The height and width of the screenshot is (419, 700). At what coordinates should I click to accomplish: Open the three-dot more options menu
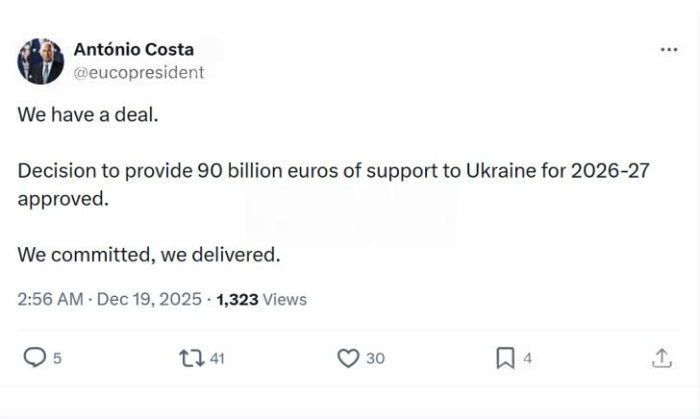point(669,49)
